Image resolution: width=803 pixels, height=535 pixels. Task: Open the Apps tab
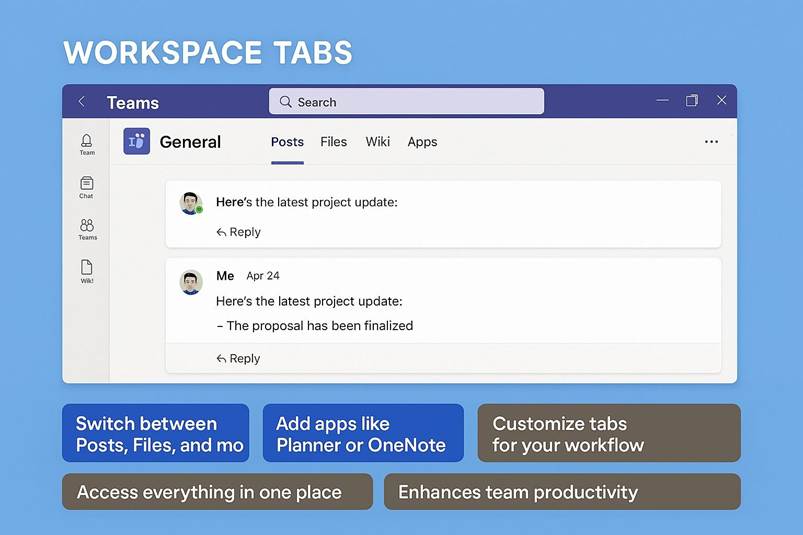422,142
